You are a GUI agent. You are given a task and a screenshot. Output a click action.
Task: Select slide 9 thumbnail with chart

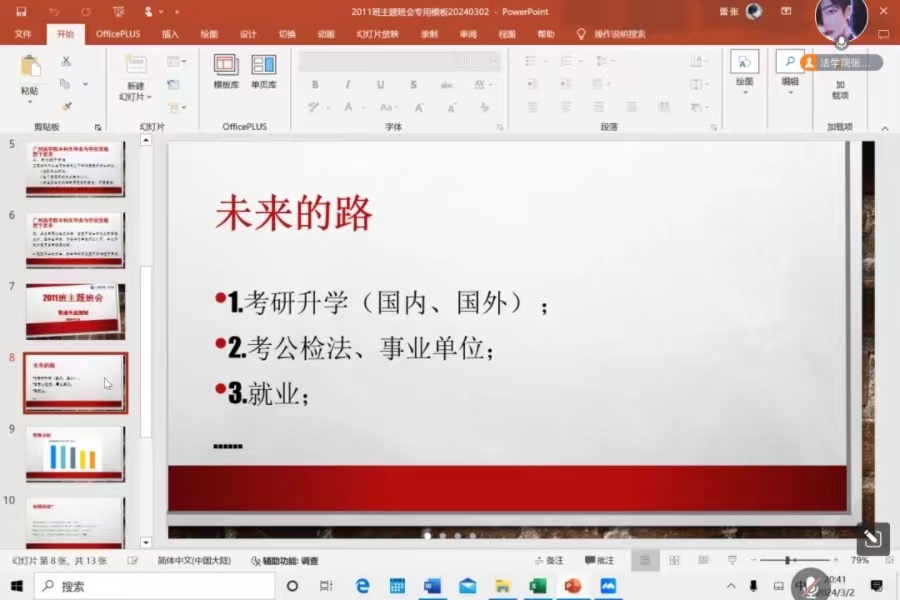(x=75, y=454)
